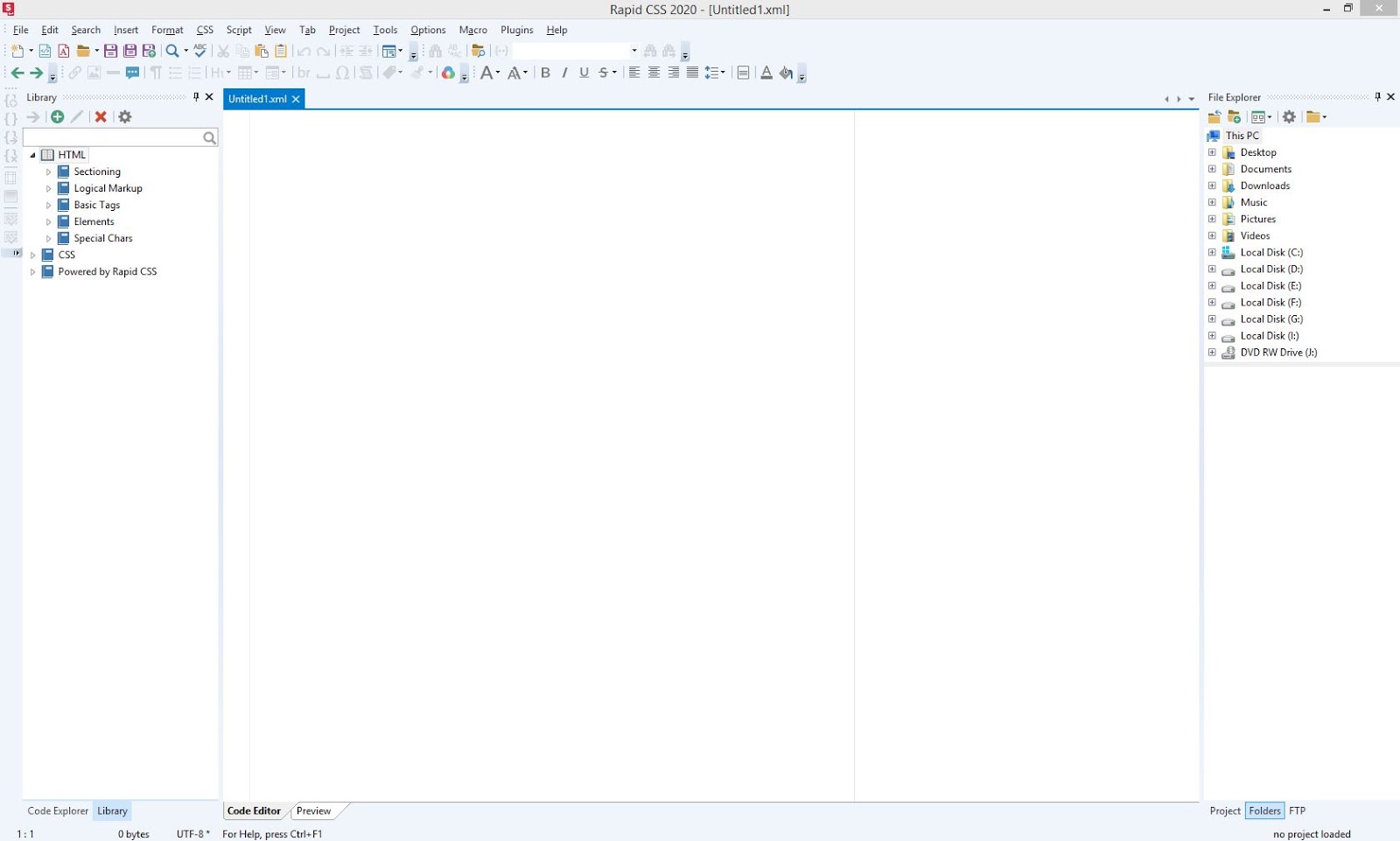Open the CSS menu
1400x841 pixels.
205,30
